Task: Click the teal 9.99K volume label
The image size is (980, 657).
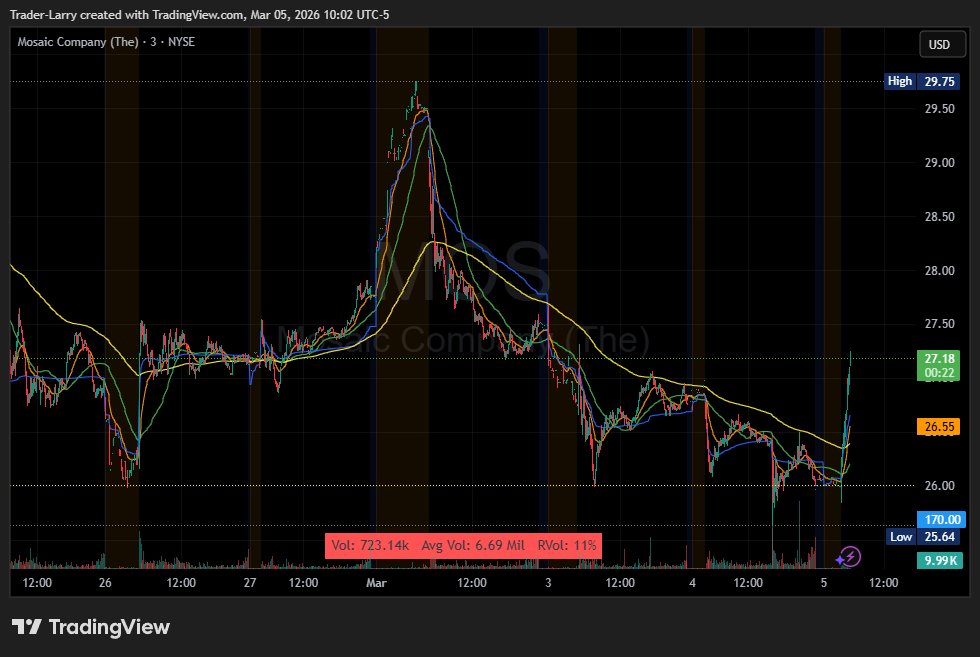Action: coord(938,560)
